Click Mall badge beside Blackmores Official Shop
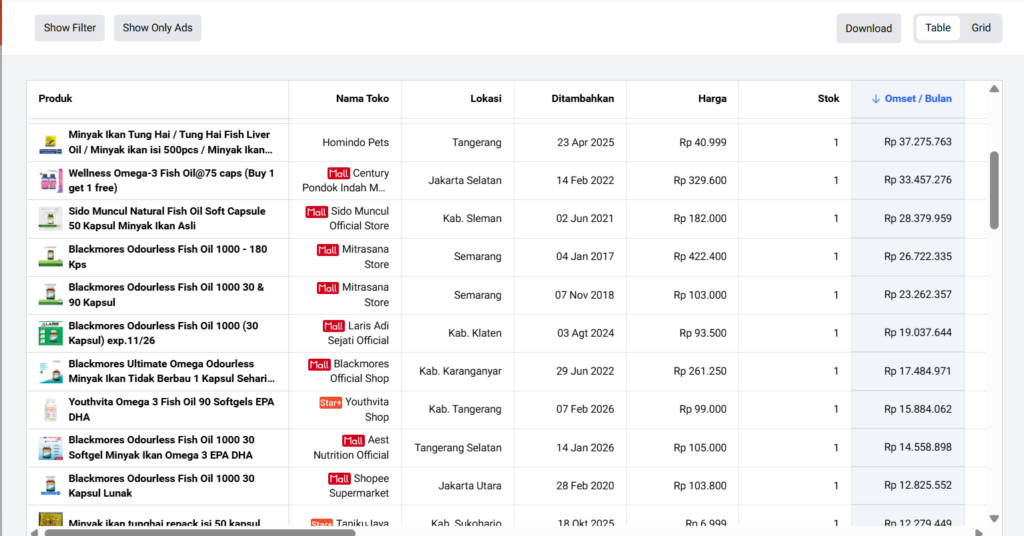Viewport: 1024px width, 536px height. (x=319, y=364)
